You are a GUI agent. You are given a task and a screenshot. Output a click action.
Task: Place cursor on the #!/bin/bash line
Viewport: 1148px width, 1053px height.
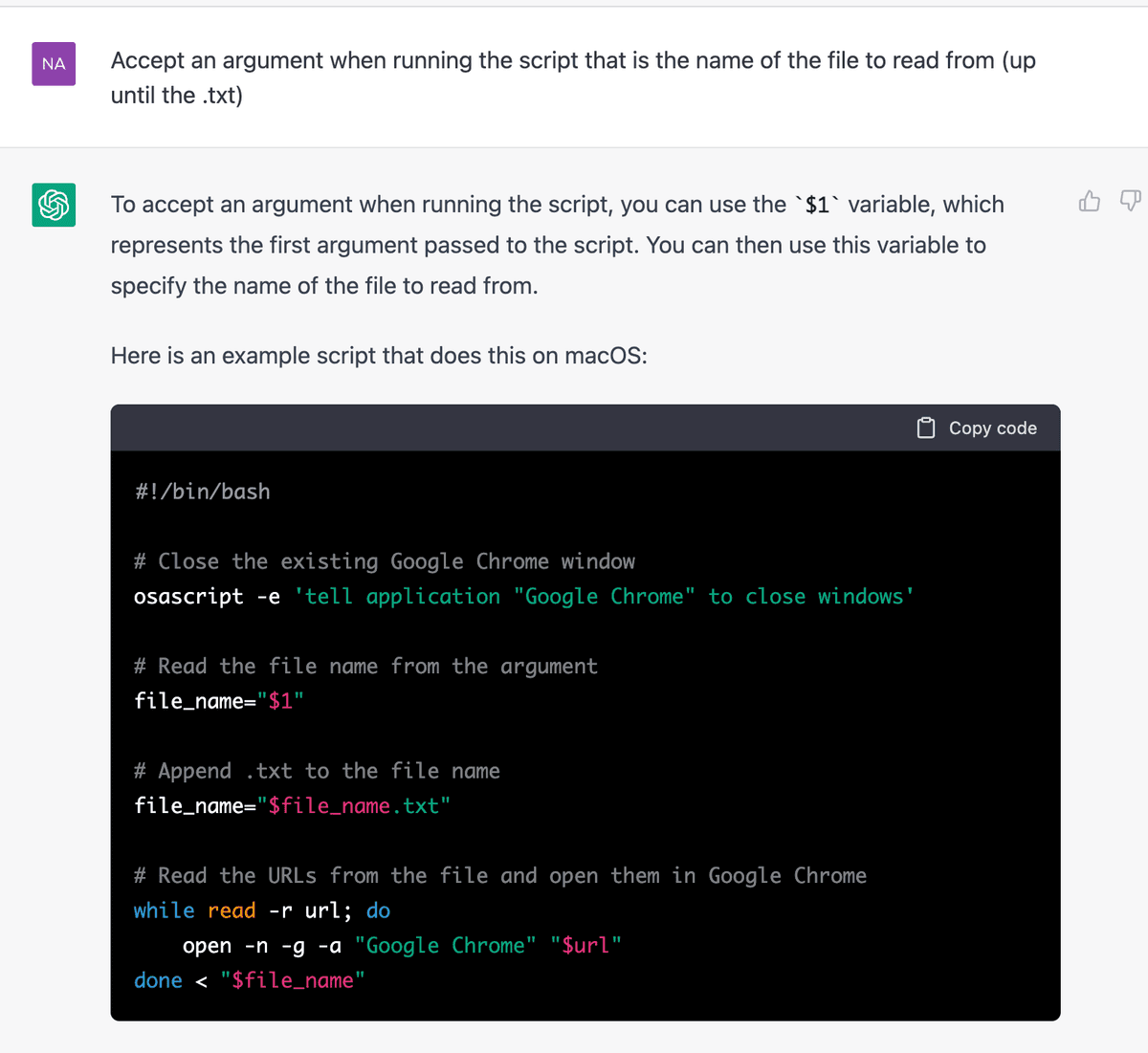point(203,492)
